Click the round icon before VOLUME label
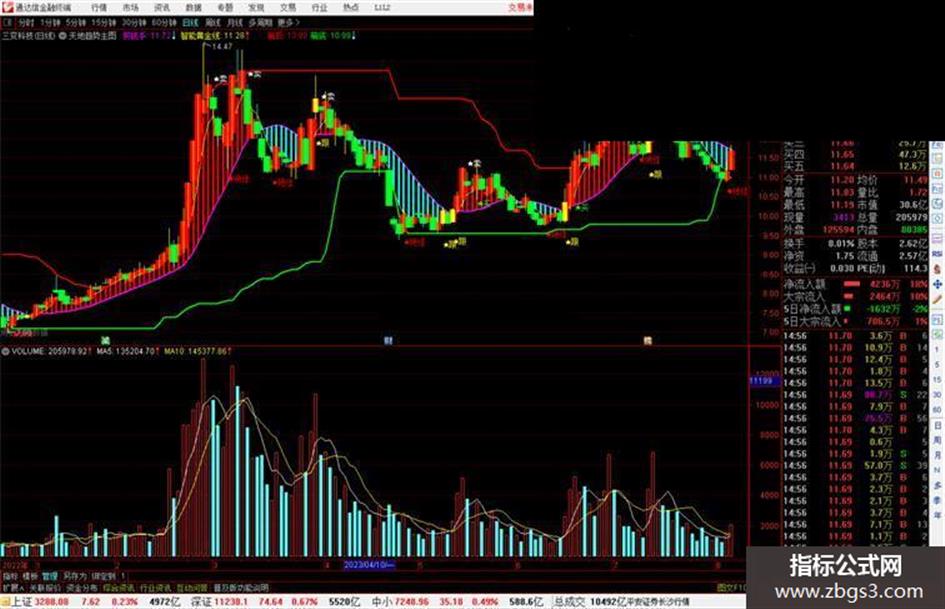945x609 pixels. [x=5, y=350]
